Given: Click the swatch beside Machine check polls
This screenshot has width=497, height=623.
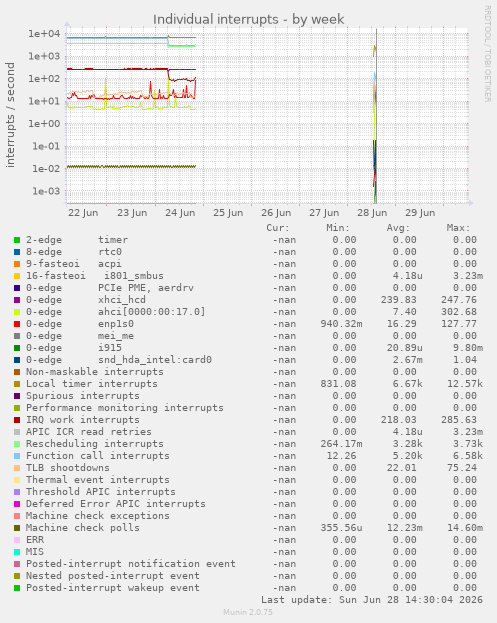Looking at the screenshot, I should (x=17, y=528).
